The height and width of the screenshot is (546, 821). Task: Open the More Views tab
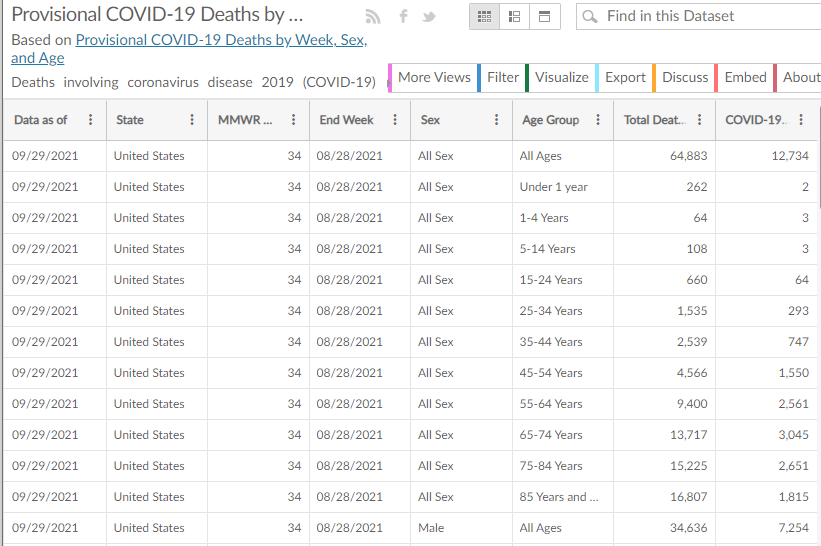(x=434, y=78)
